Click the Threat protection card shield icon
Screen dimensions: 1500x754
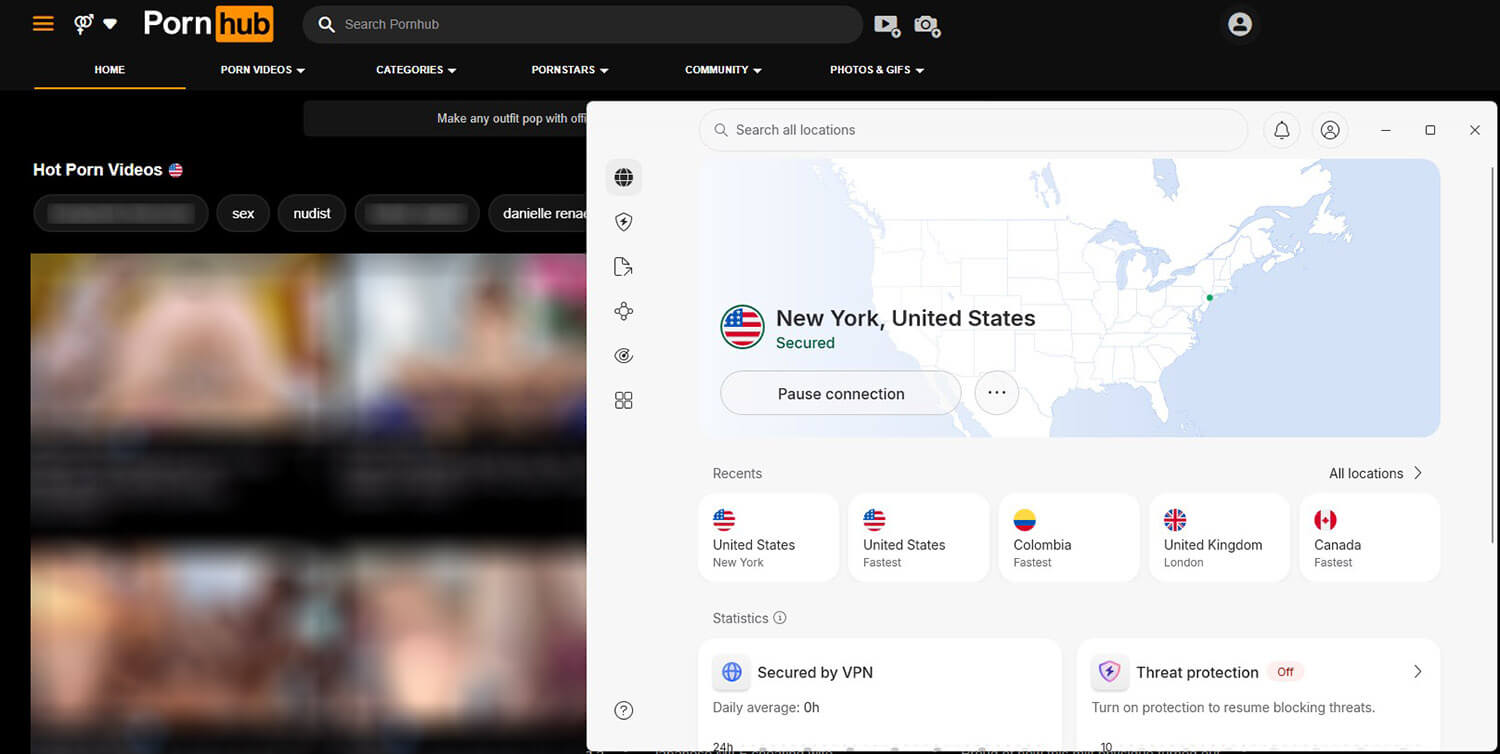tap(1109, 672)
